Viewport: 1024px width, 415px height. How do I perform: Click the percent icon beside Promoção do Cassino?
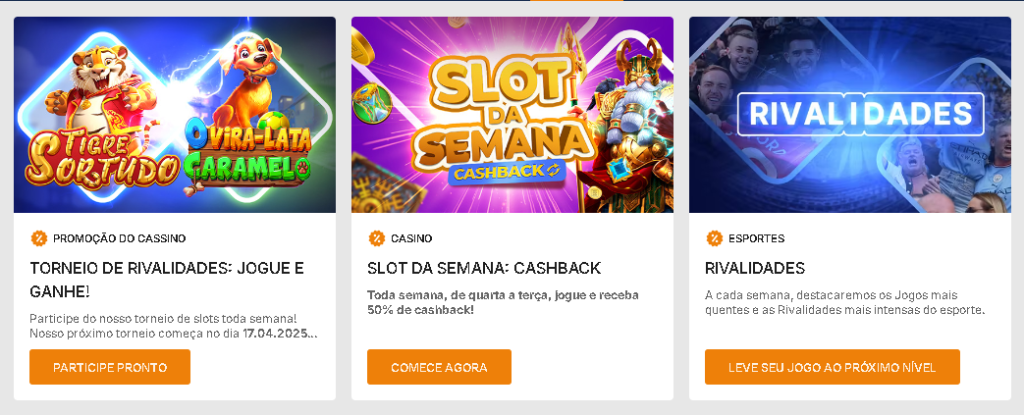[39, 238]
